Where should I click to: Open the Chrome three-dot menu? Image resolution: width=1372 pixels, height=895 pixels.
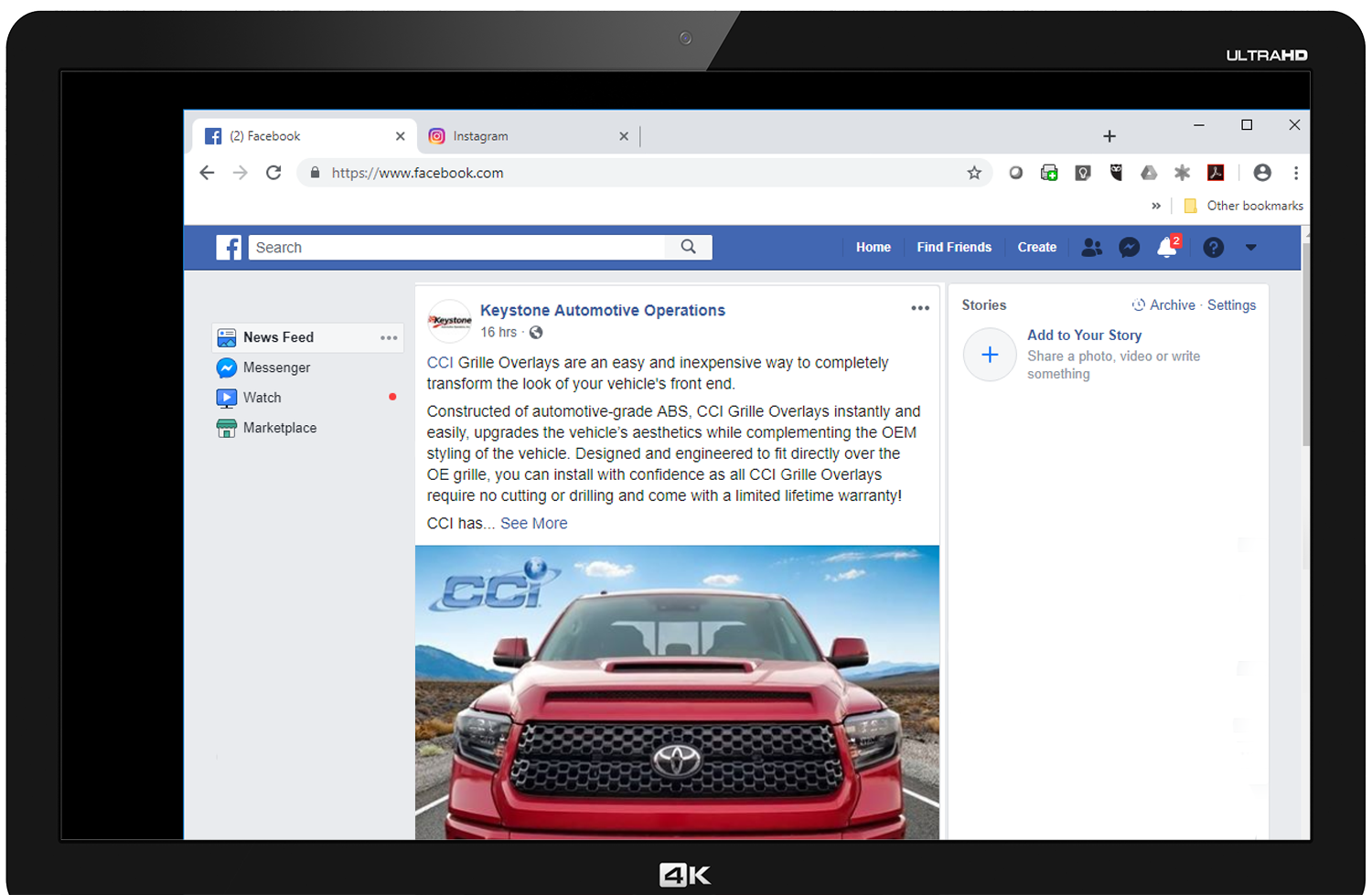pos(1296,173)
